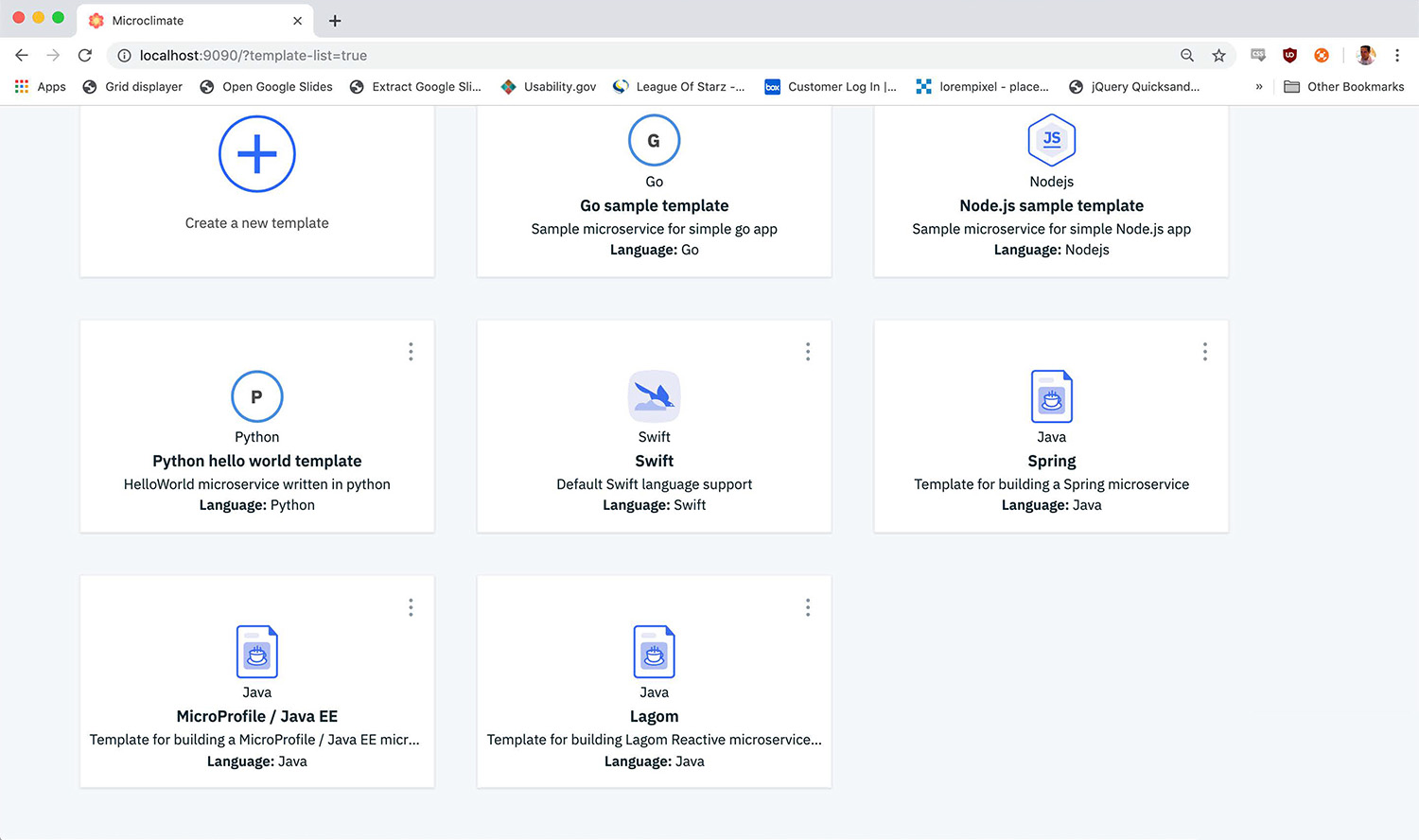Click the Chrome profile avatar icon
Image resolution: width=1419 pixels, height=840 pixels.
pyautogui.click(x=1365, y=55)
